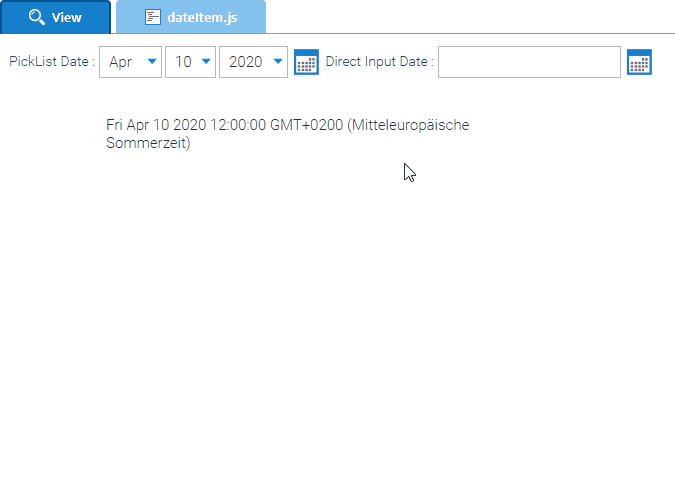Open the day dropdown showing 10
675x487 pixels.
coord(190,62)
